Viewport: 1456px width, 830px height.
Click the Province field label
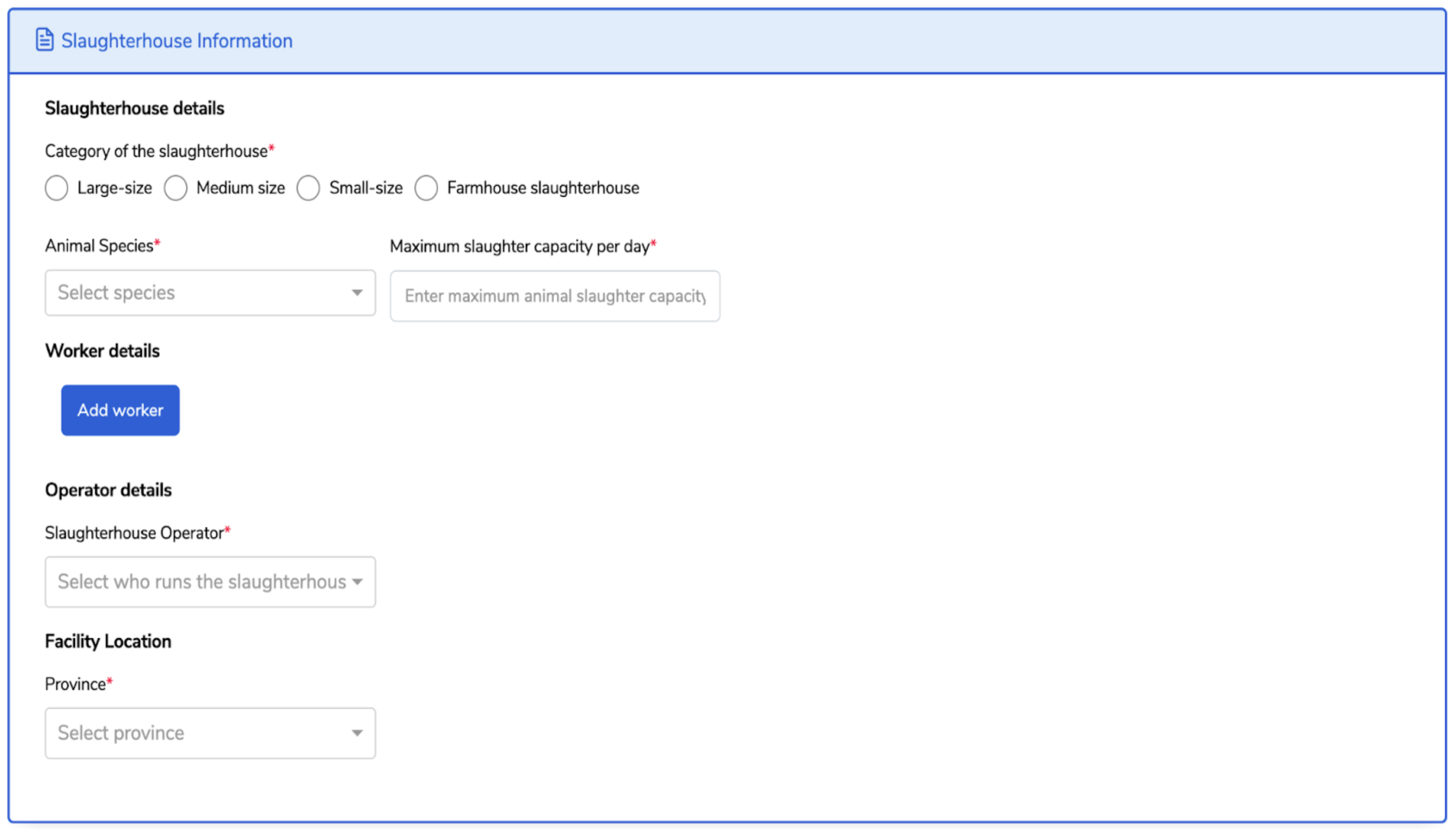[x=75, y=684]
